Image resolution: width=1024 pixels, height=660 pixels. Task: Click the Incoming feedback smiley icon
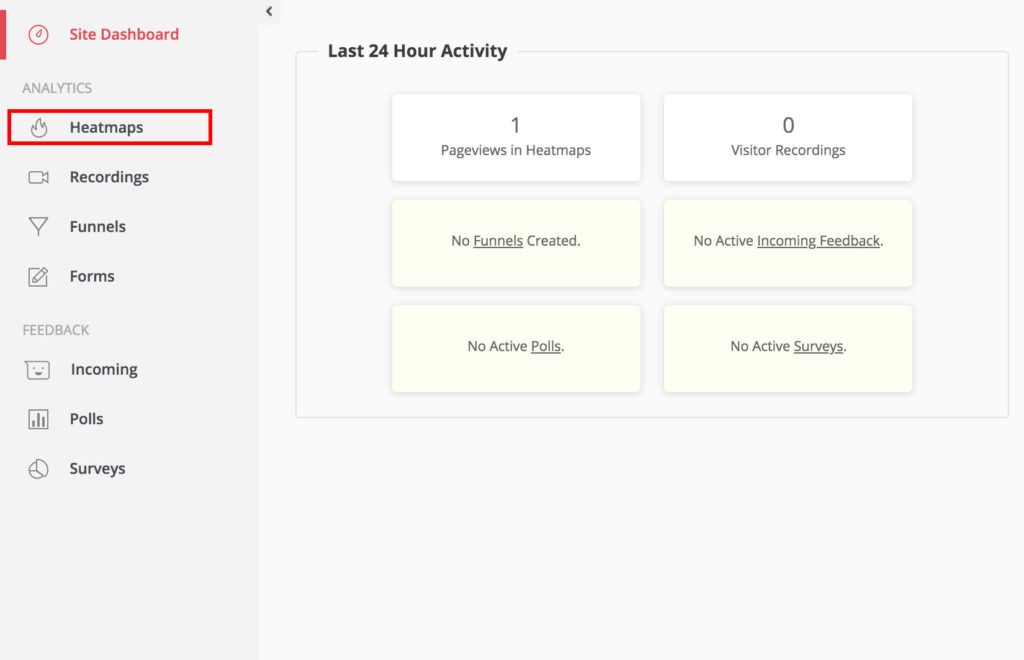point(38,370)
